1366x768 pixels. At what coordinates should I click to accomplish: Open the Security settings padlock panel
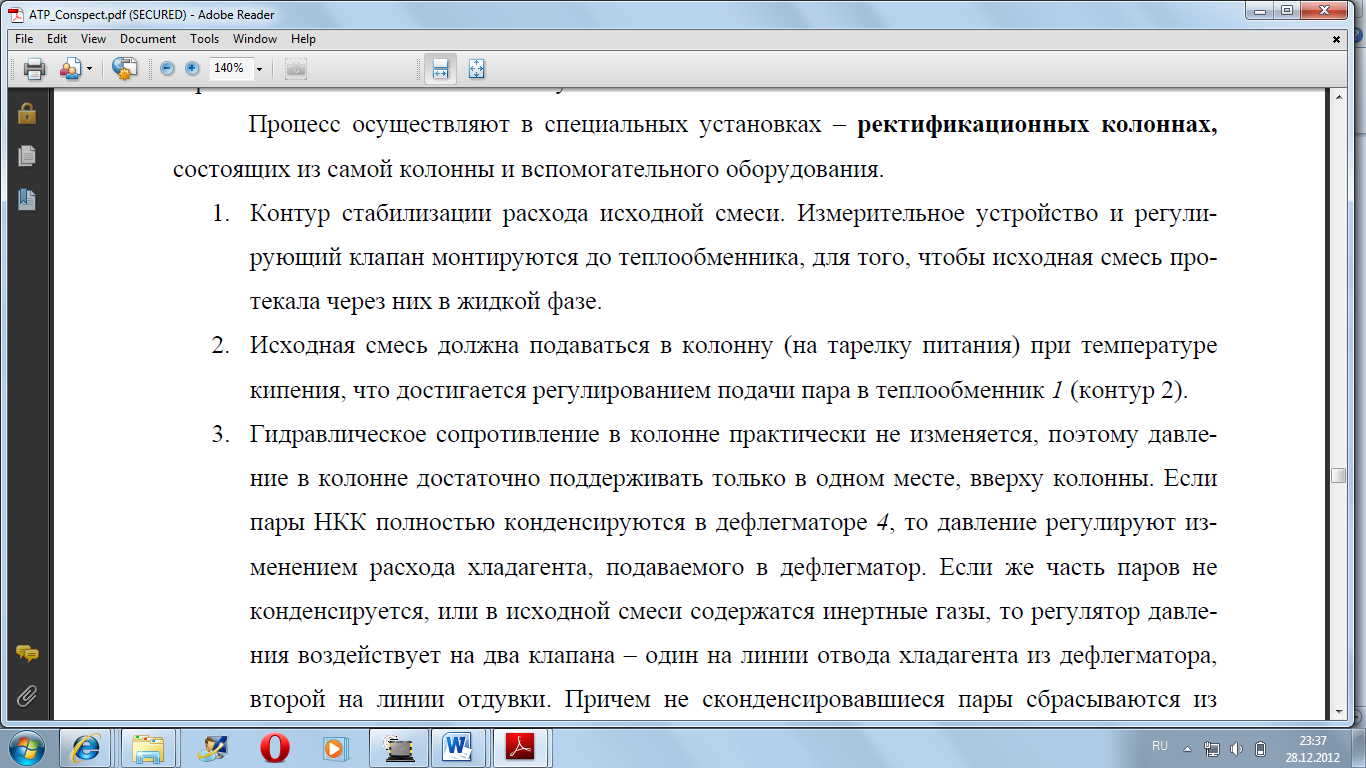coord(27,113)
